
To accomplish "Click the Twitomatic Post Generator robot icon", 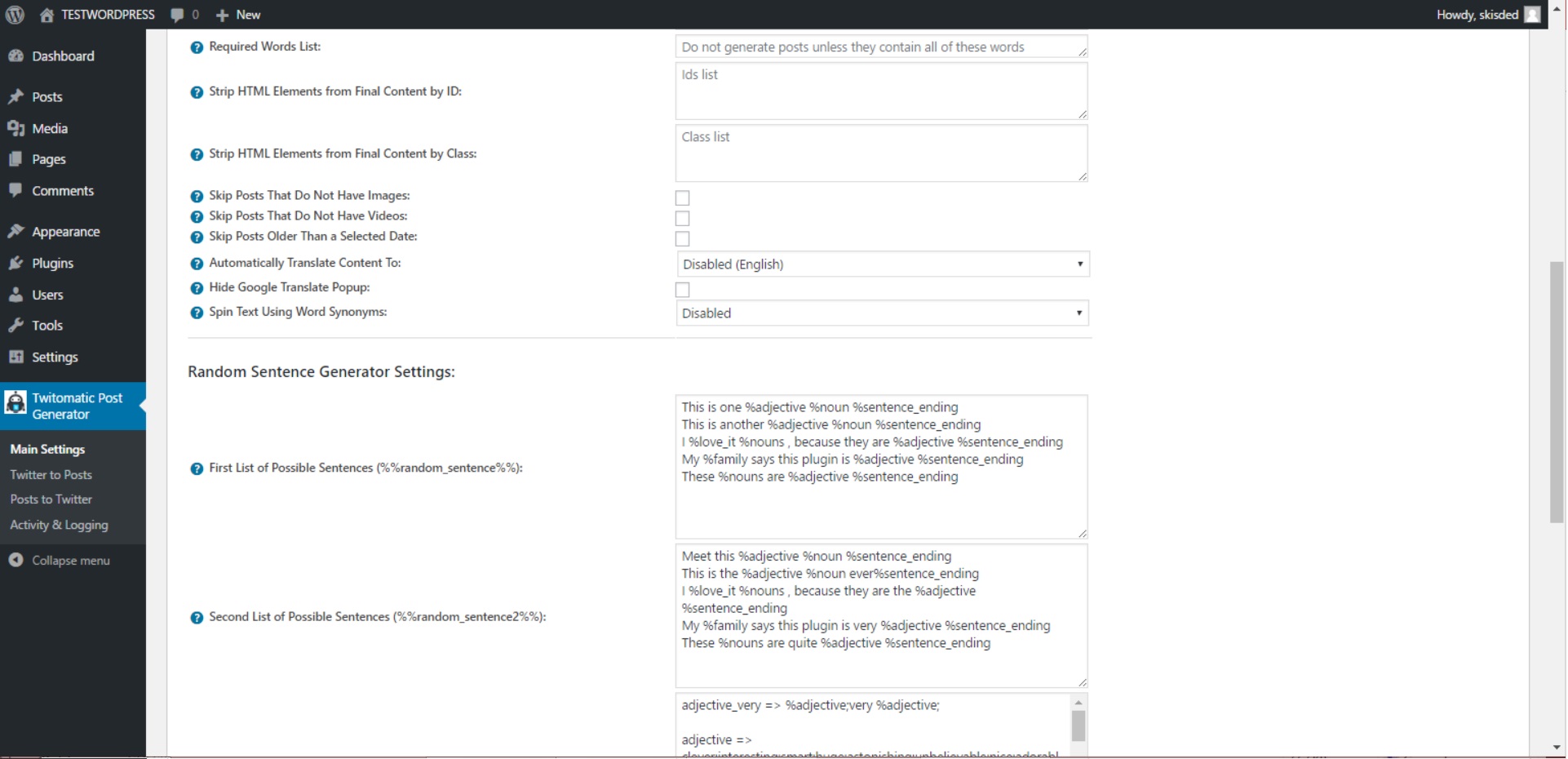I will click(x=16, y=402).
